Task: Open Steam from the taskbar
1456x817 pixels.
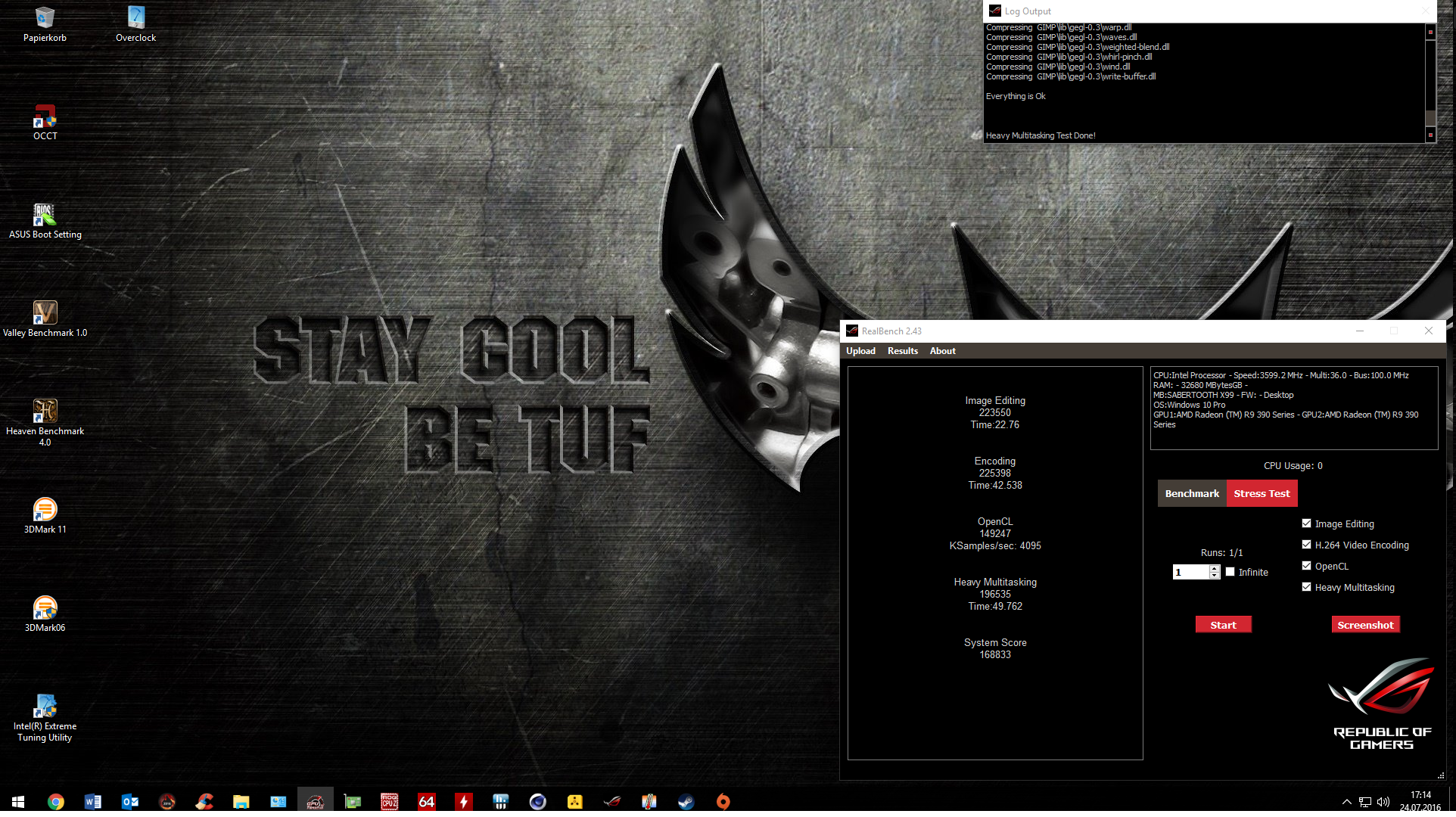Action: (x=686, y=801)
